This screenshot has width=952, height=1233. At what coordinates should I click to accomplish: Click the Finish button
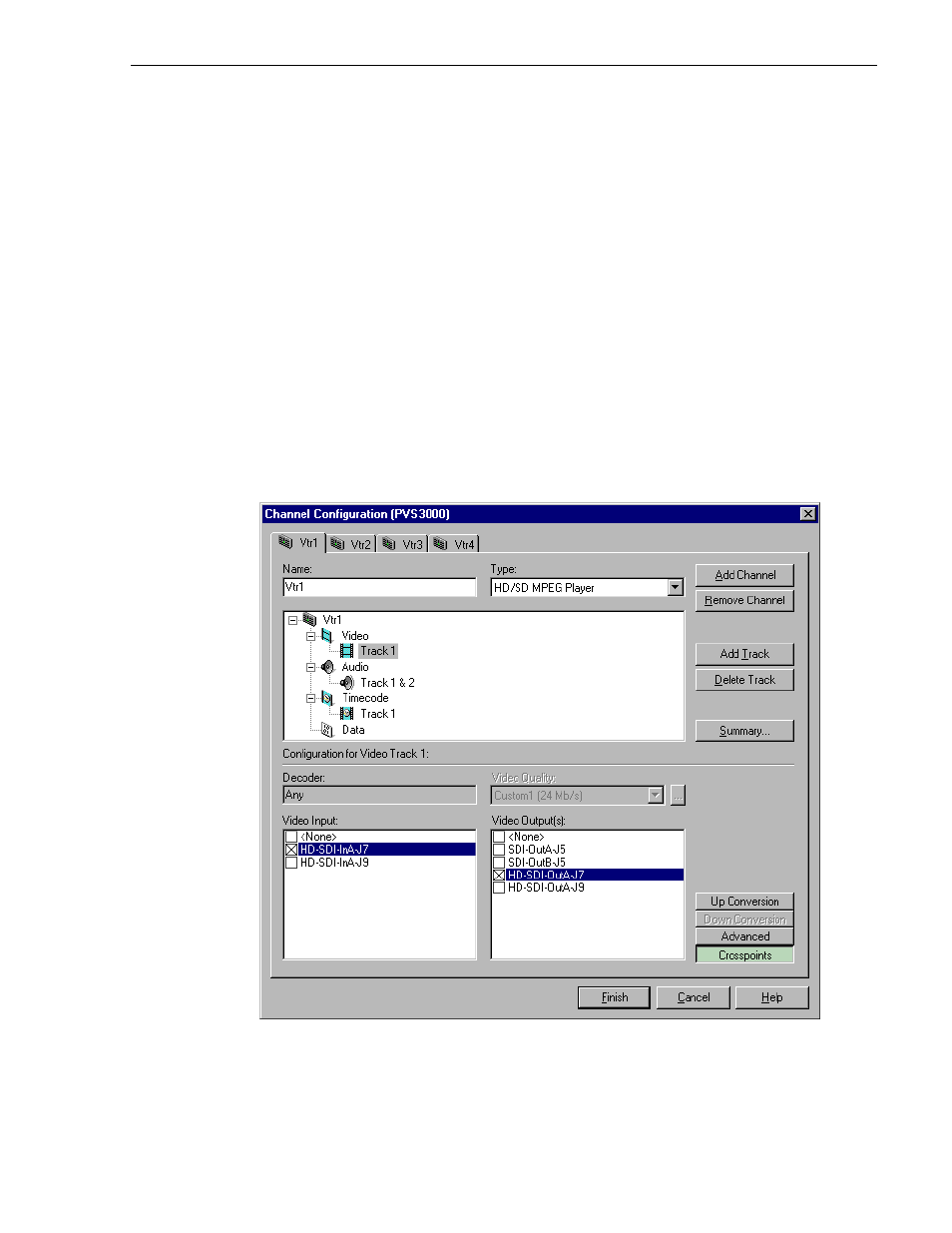pyautogui.click(x=615, y=997)
